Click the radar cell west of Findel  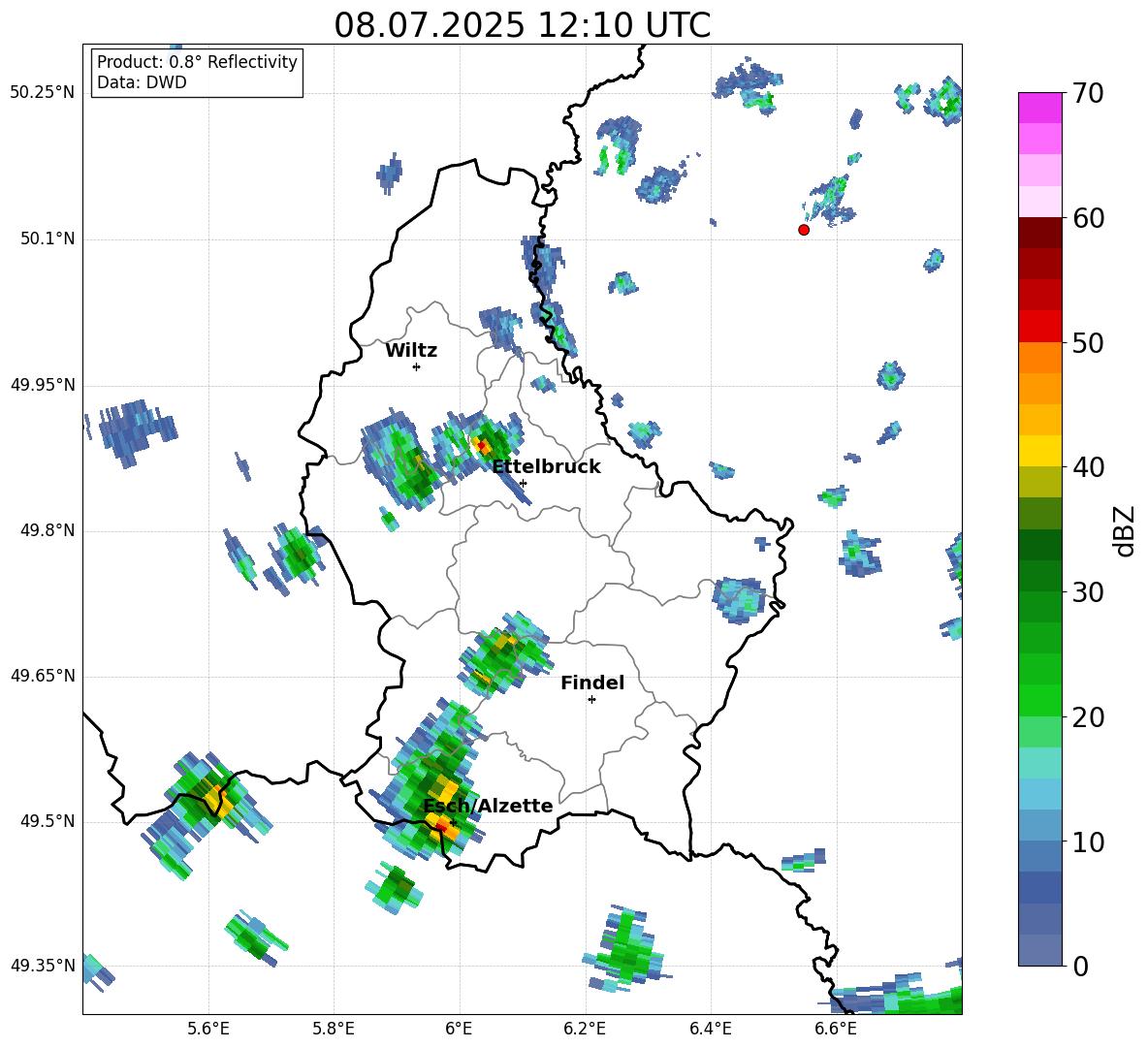(x=504, y=653)
